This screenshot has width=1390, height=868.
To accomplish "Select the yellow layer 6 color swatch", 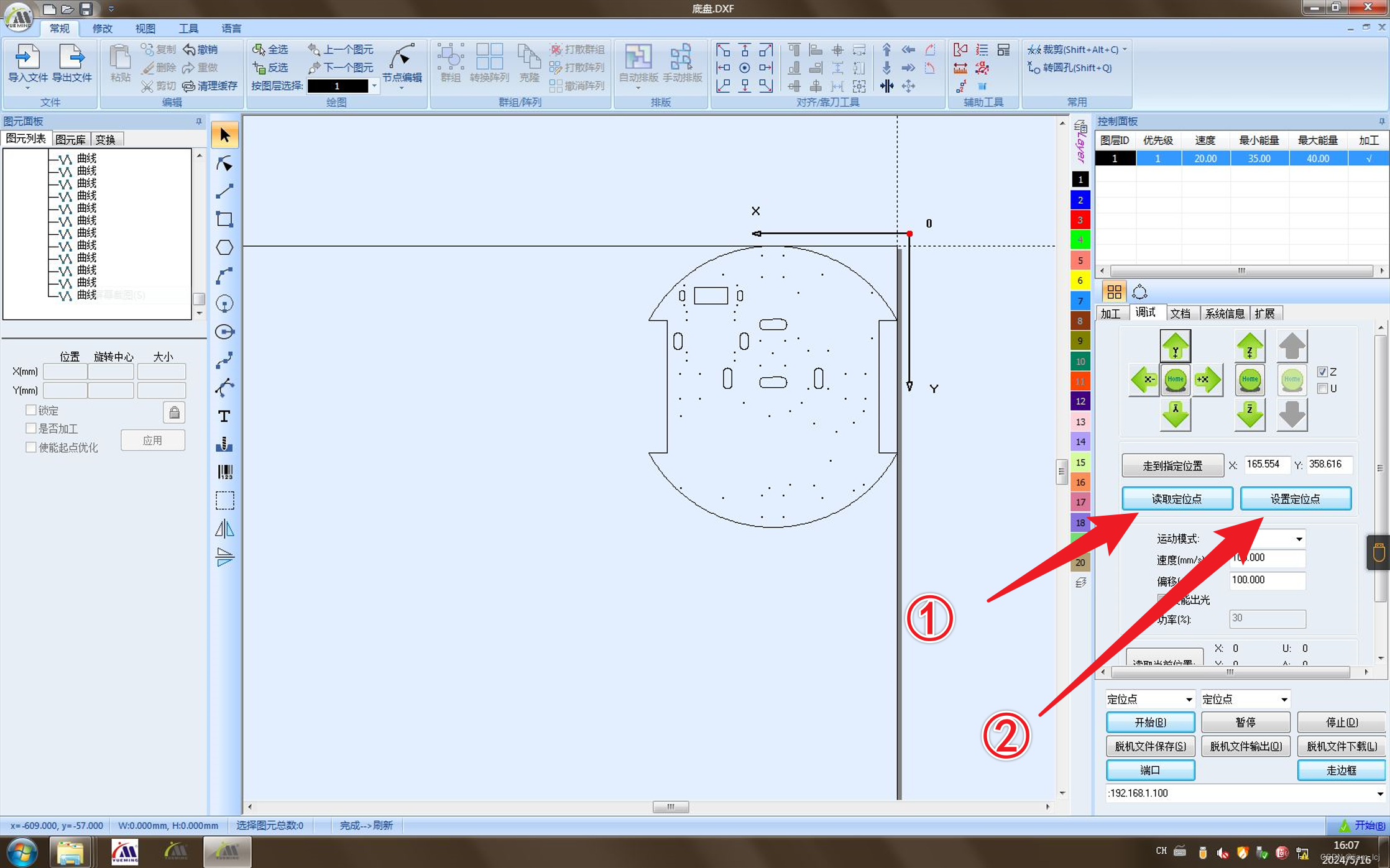I will [1080, 280].
